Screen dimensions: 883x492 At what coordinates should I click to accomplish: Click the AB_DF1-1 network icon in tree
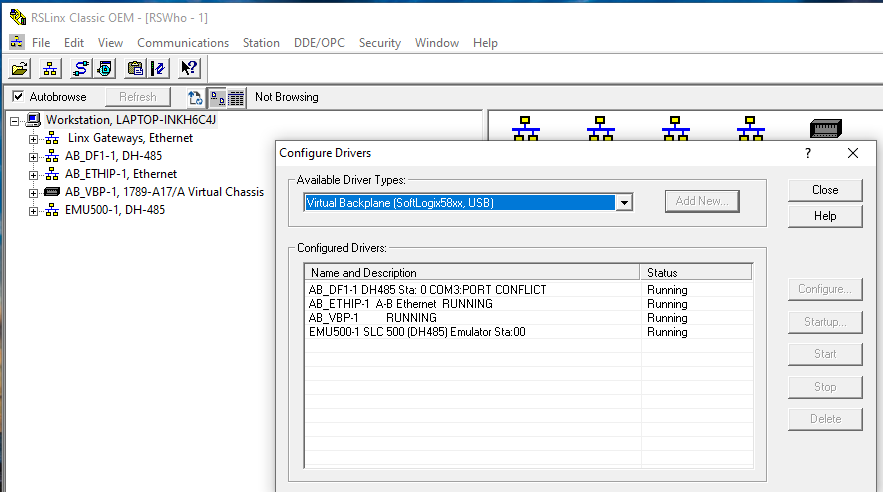pos(52,156)
